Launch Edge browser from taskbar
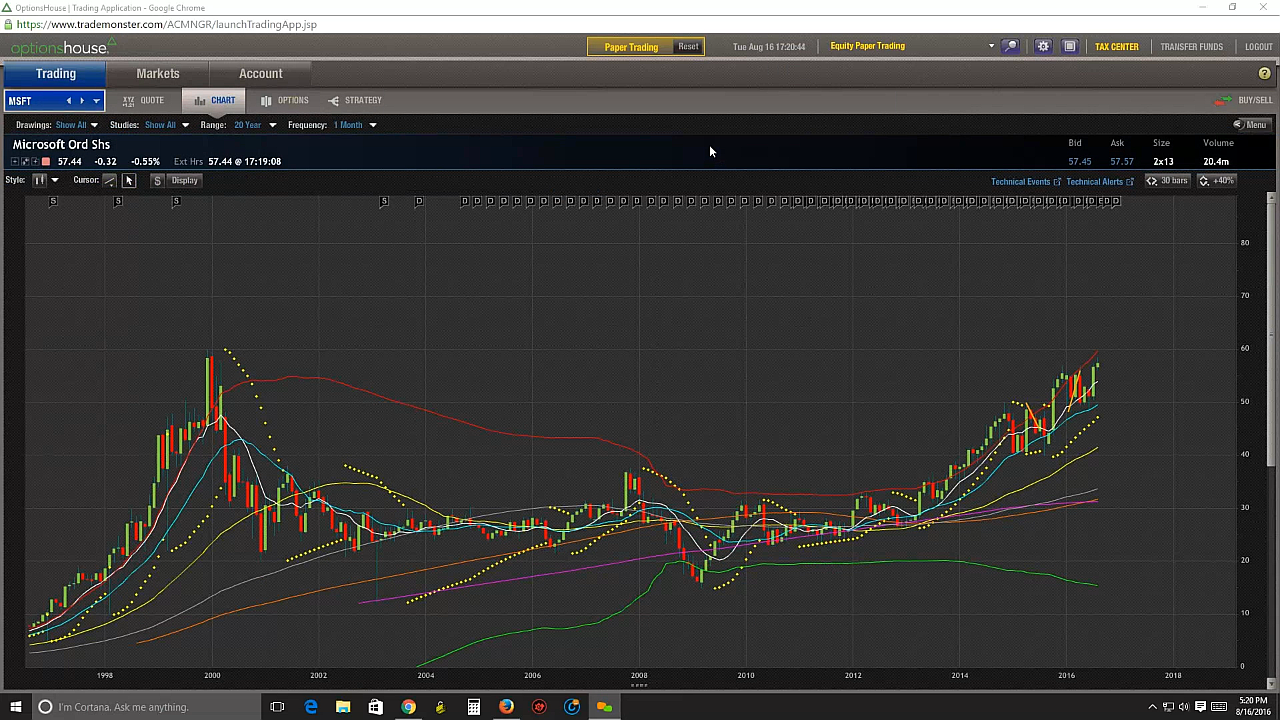 [x=311, y=707]
